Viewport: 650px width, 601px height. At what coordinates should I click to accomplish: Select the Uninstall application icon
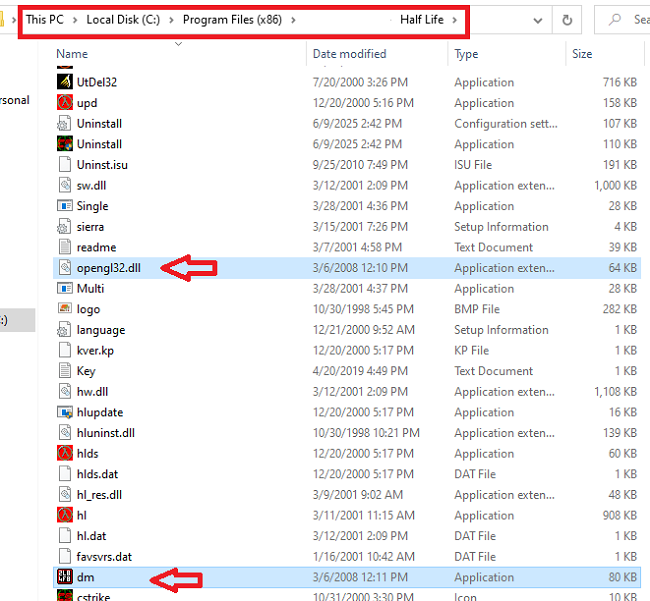click(x=65, y=144)
